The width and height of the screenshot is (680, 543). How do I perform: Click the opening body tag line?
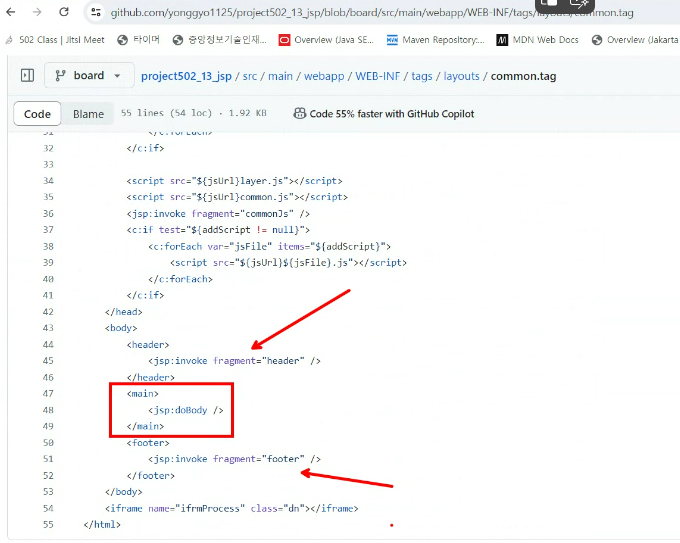[121, 328]
